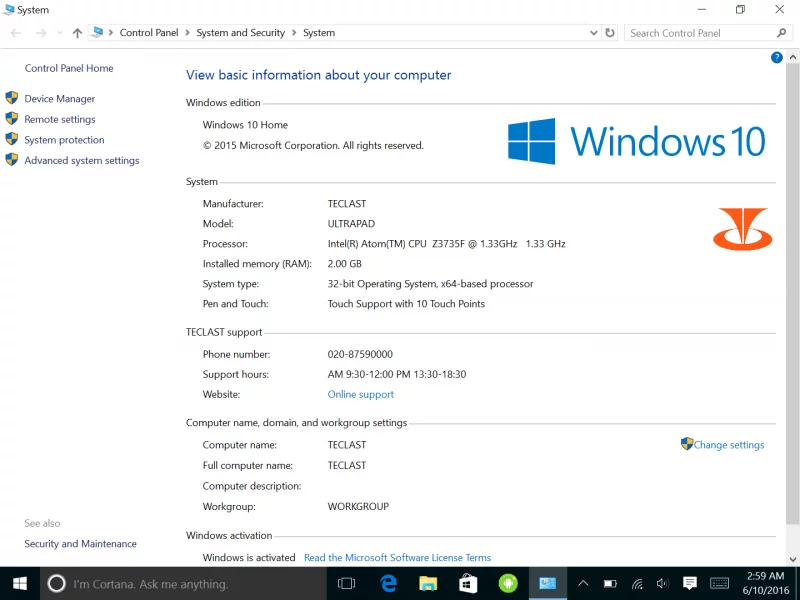Click the shield icon next to Change settings
The width and height of the screenshot is (800, 600).
click(687, 443)
